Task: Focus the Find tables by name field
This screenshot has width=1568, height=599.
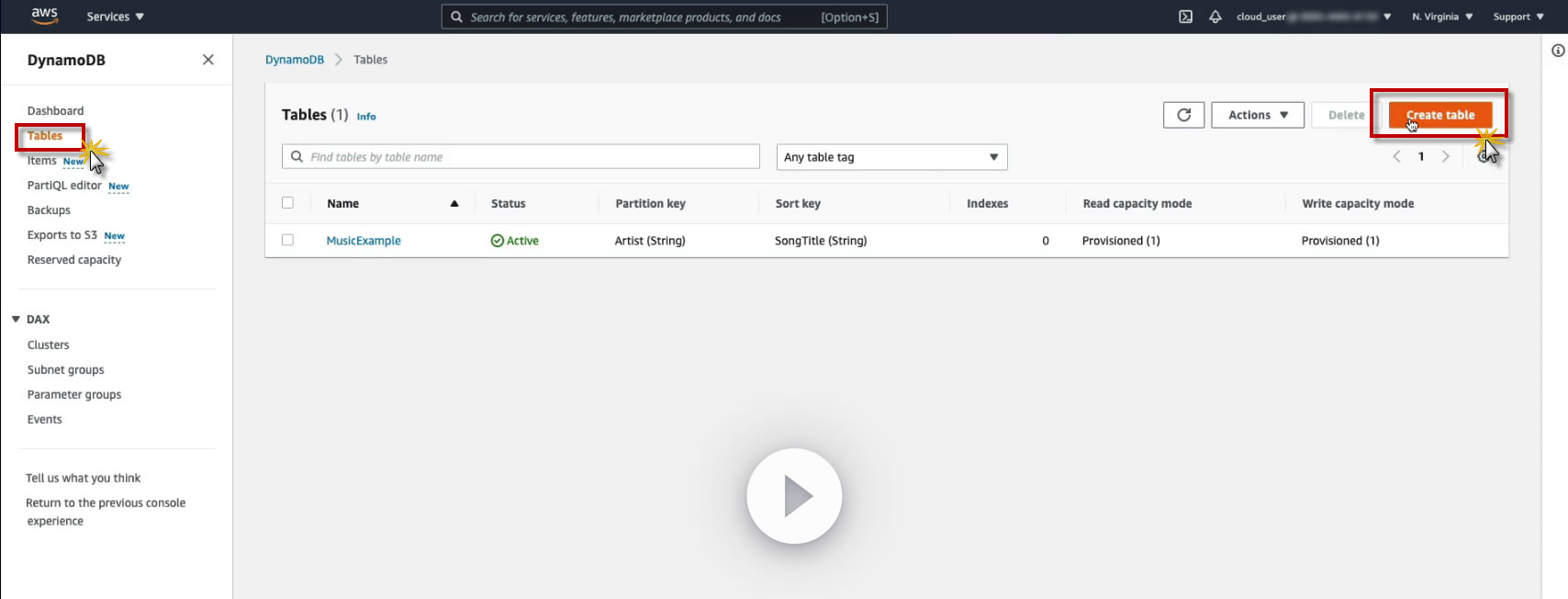Action: click(x=521, y=157)
